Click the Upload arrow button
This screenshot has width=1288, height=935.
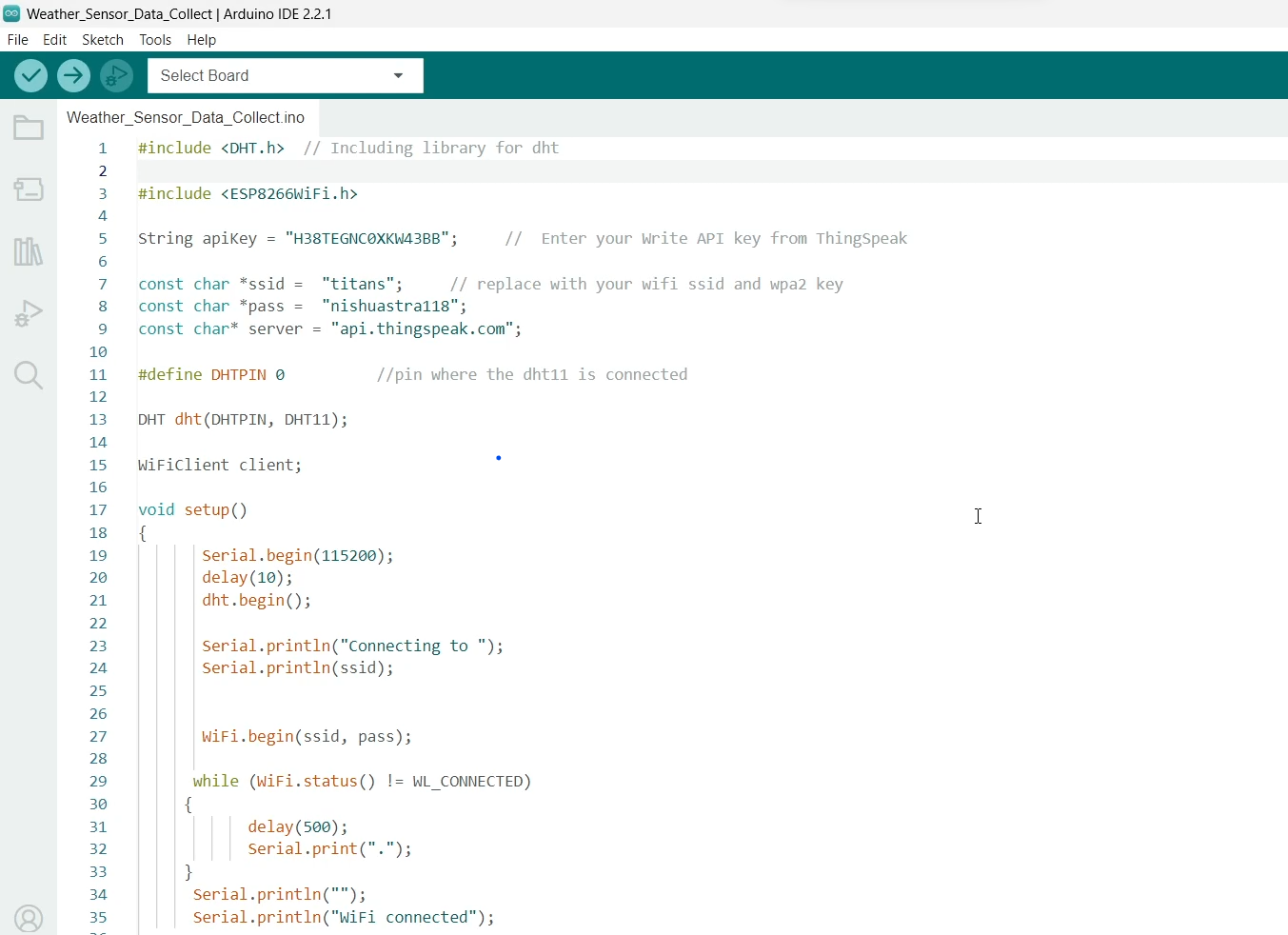(73, 75)
